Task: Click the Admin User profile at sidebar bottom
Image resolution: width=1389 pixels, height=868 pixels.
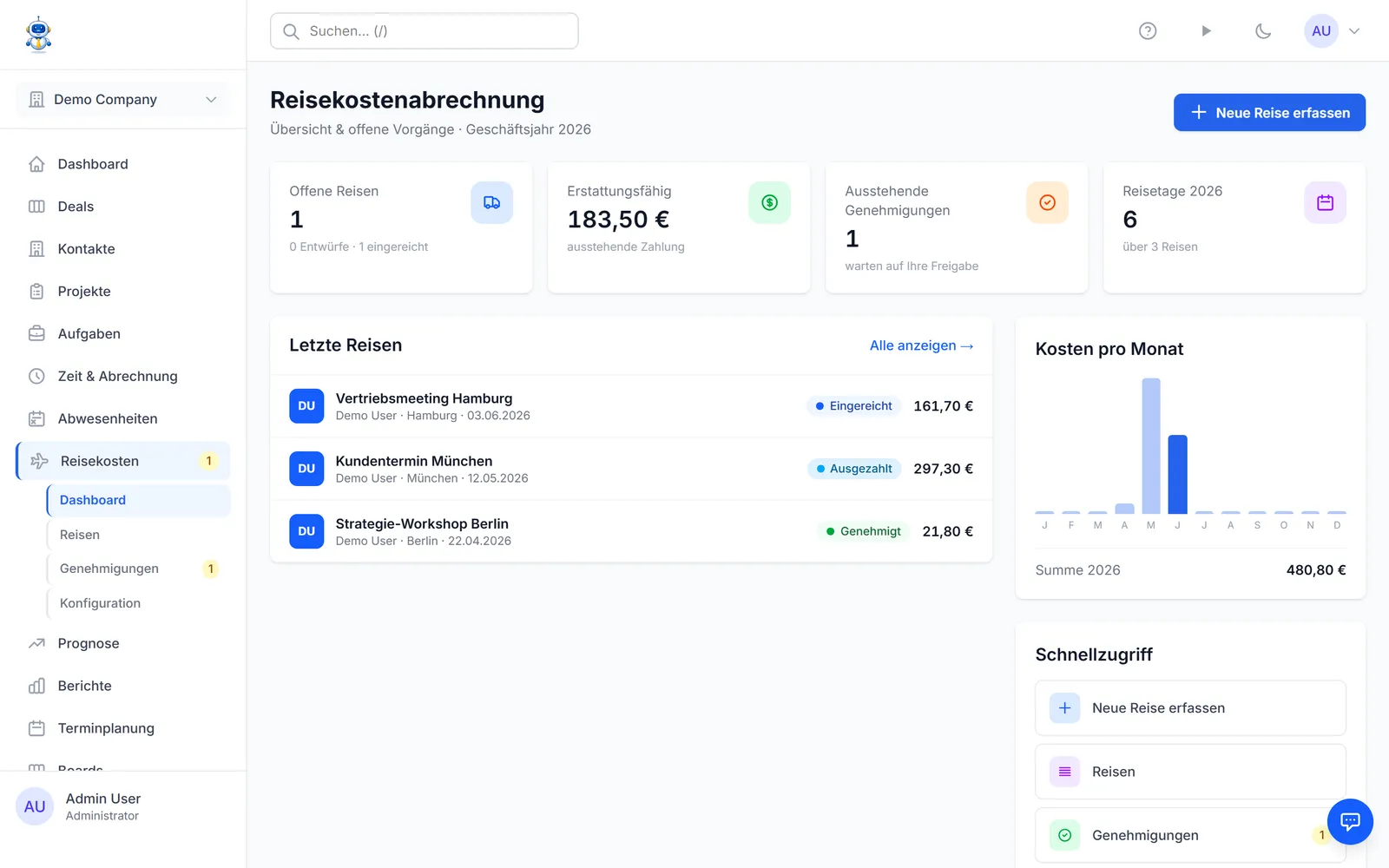Action: click(122, 806)
